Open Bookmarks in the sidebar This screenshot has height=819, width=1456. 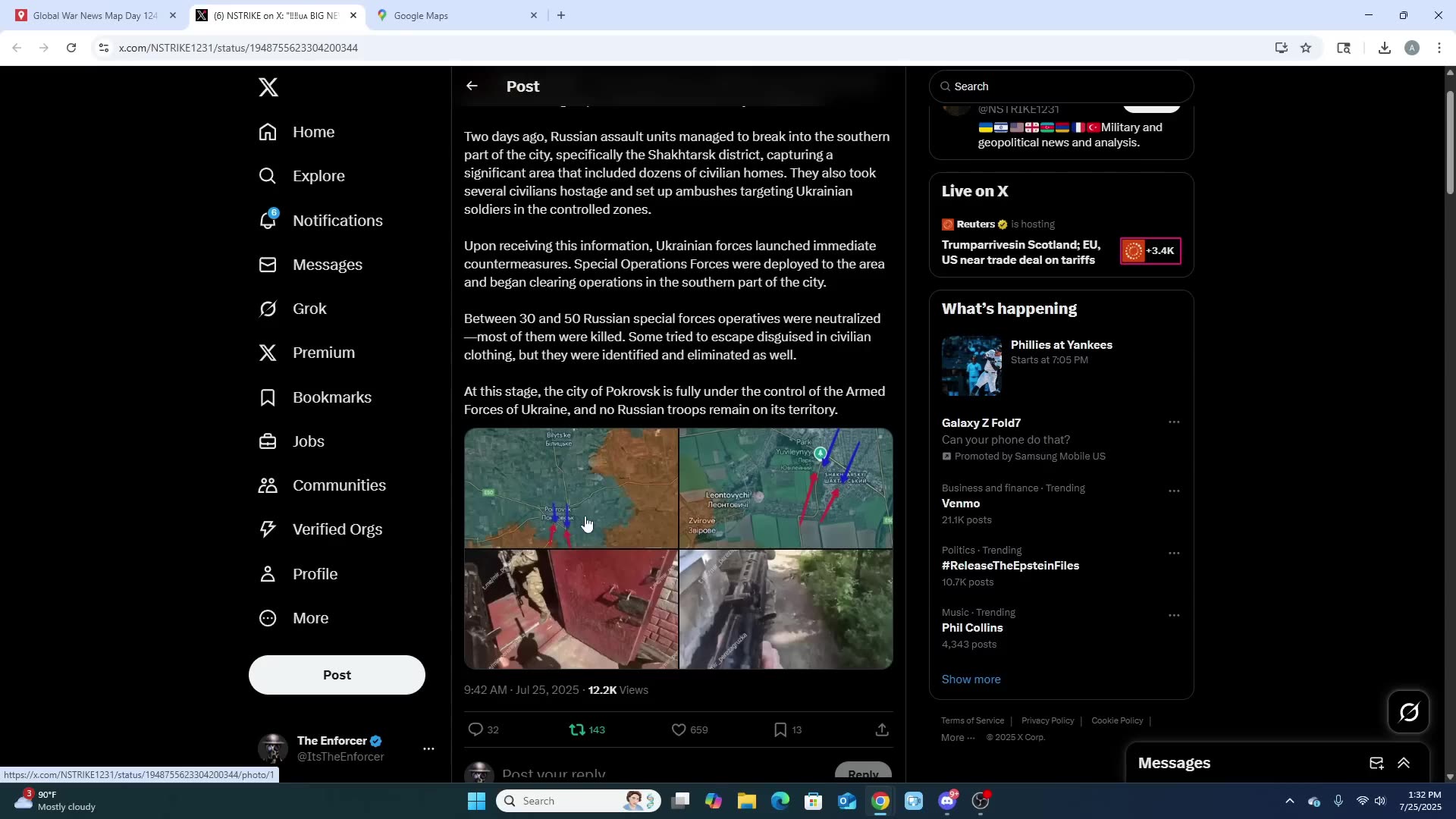click(315, 397)
